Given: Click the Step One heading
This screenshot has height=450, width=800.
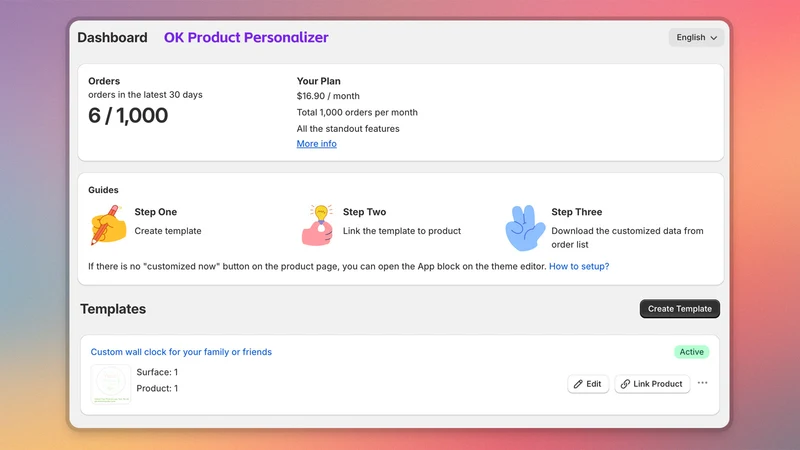Looking at the screenshot, I should pyautogui.click(x=156, y=212).
